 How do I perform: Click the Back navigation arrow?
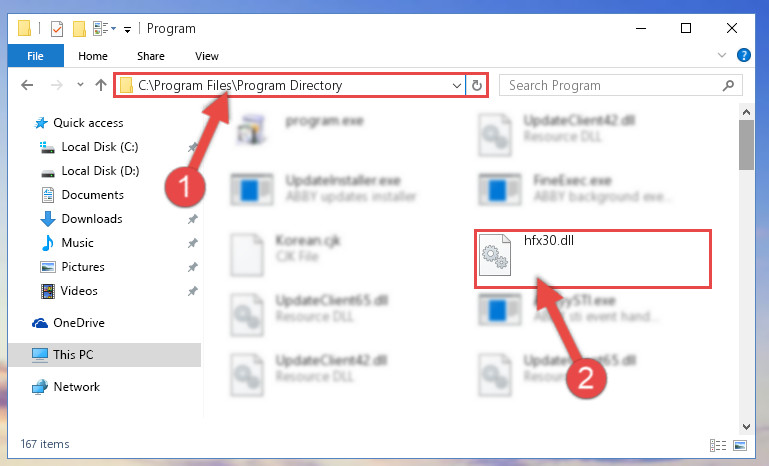tap(27, 85)
